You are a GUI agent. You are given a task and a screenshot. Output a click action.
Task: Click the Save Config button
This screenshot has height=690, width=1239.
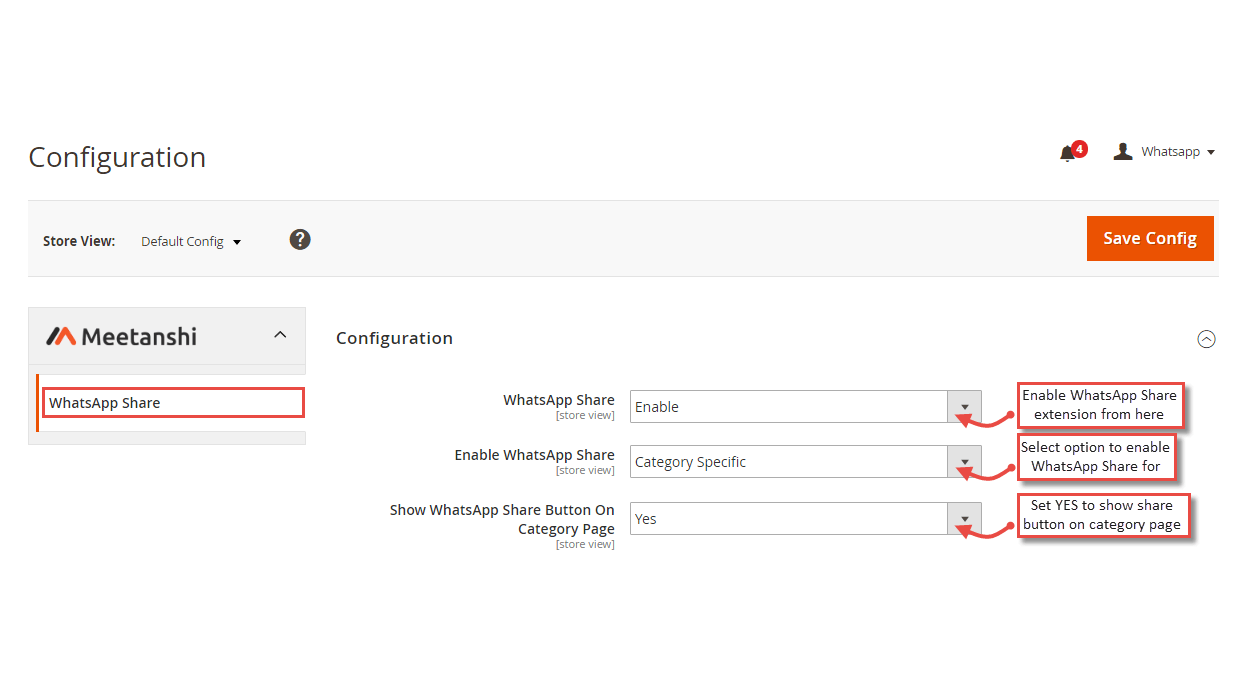(1150, 238)
